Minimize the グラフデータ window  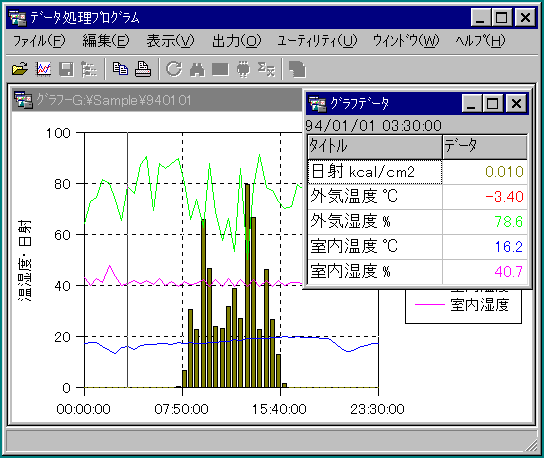pos(471,103)
